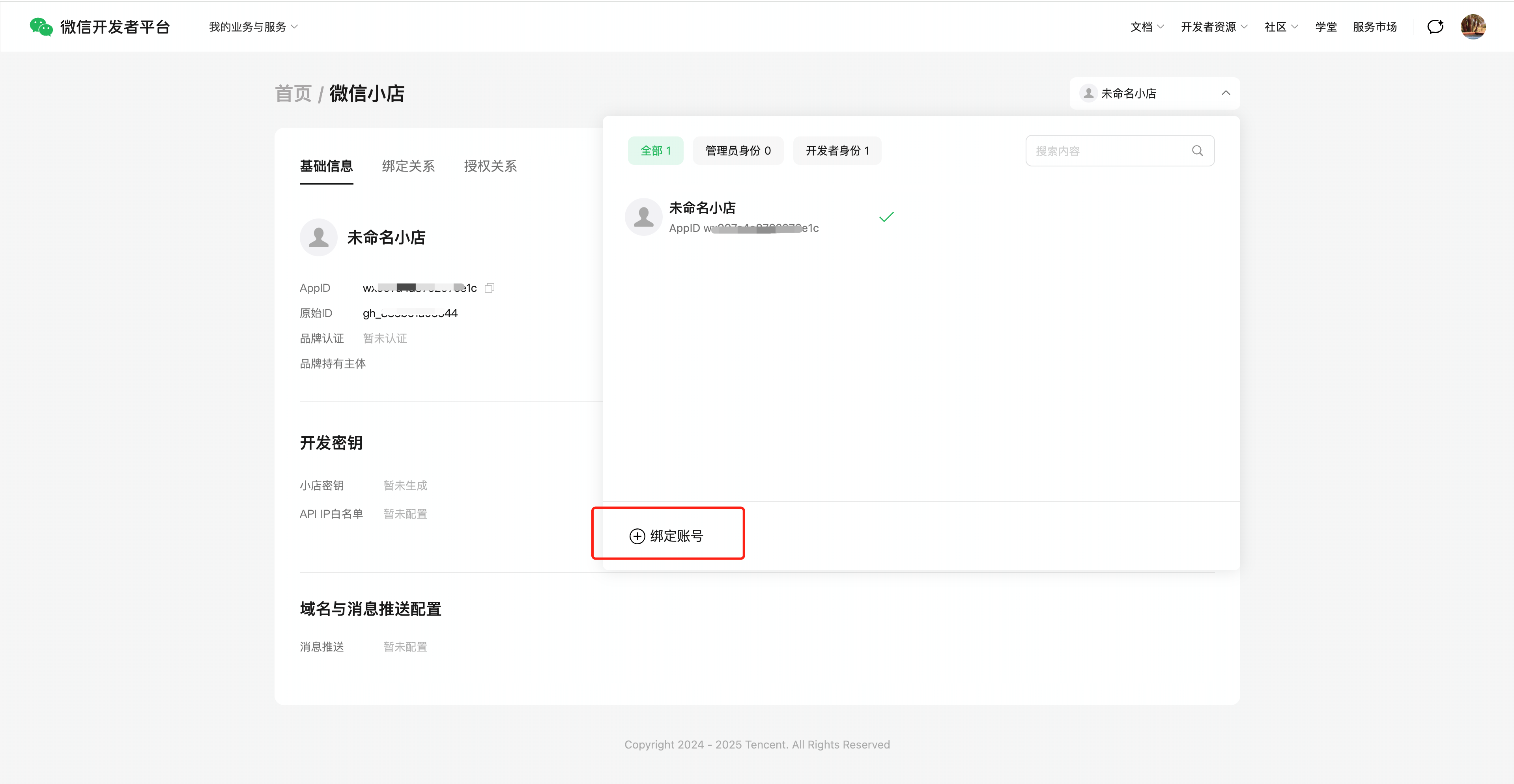Click the shop avatar in the dropdown list
The width and height of the screenshot is (1514, 784).
pyautogui.click(x=643, y=217)
